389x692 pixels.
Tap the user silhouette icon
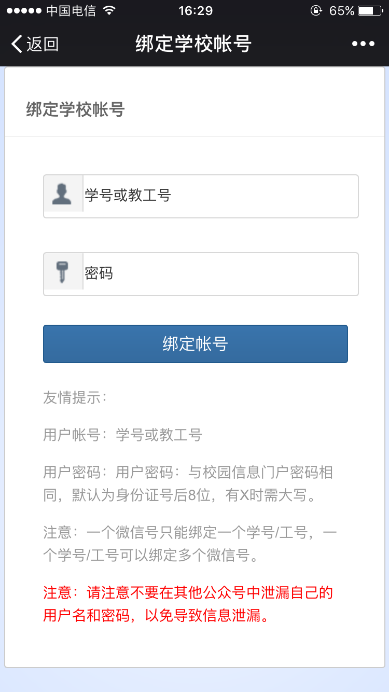click(62, 195)
